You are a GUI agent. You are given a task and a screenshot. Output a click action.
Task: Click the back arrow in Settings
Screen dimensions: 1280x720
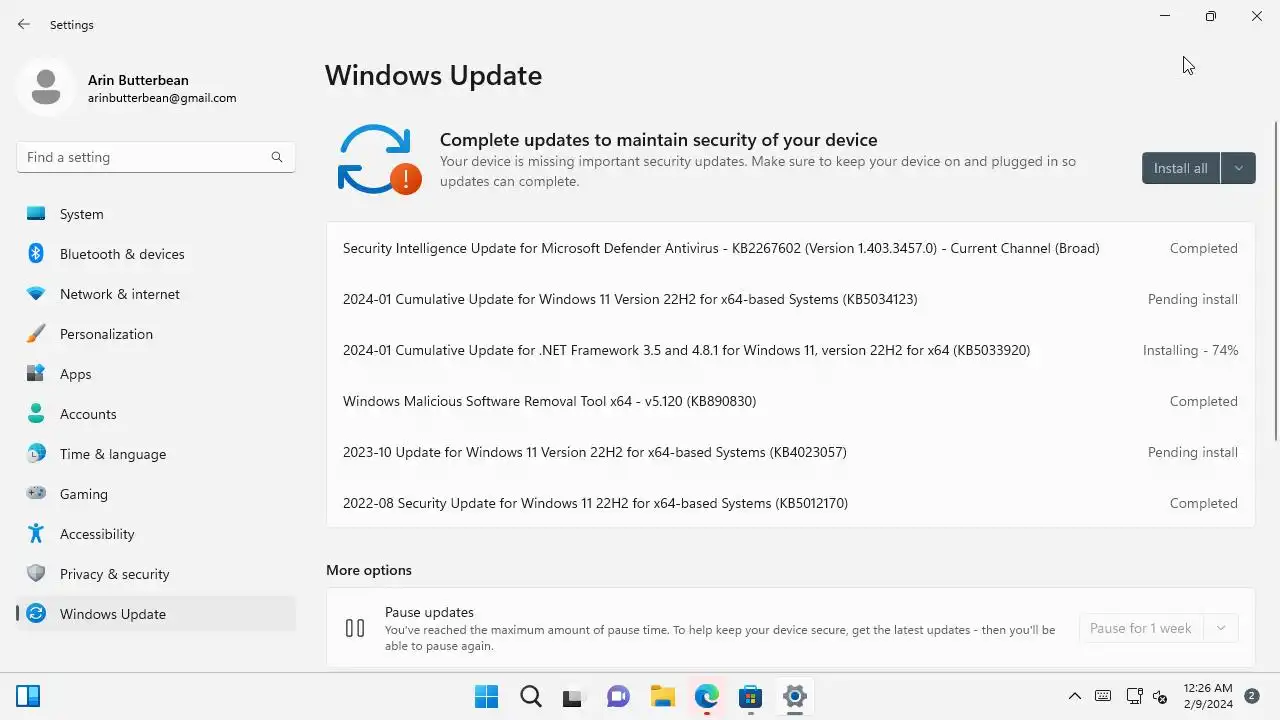click(x=24, y=24)
